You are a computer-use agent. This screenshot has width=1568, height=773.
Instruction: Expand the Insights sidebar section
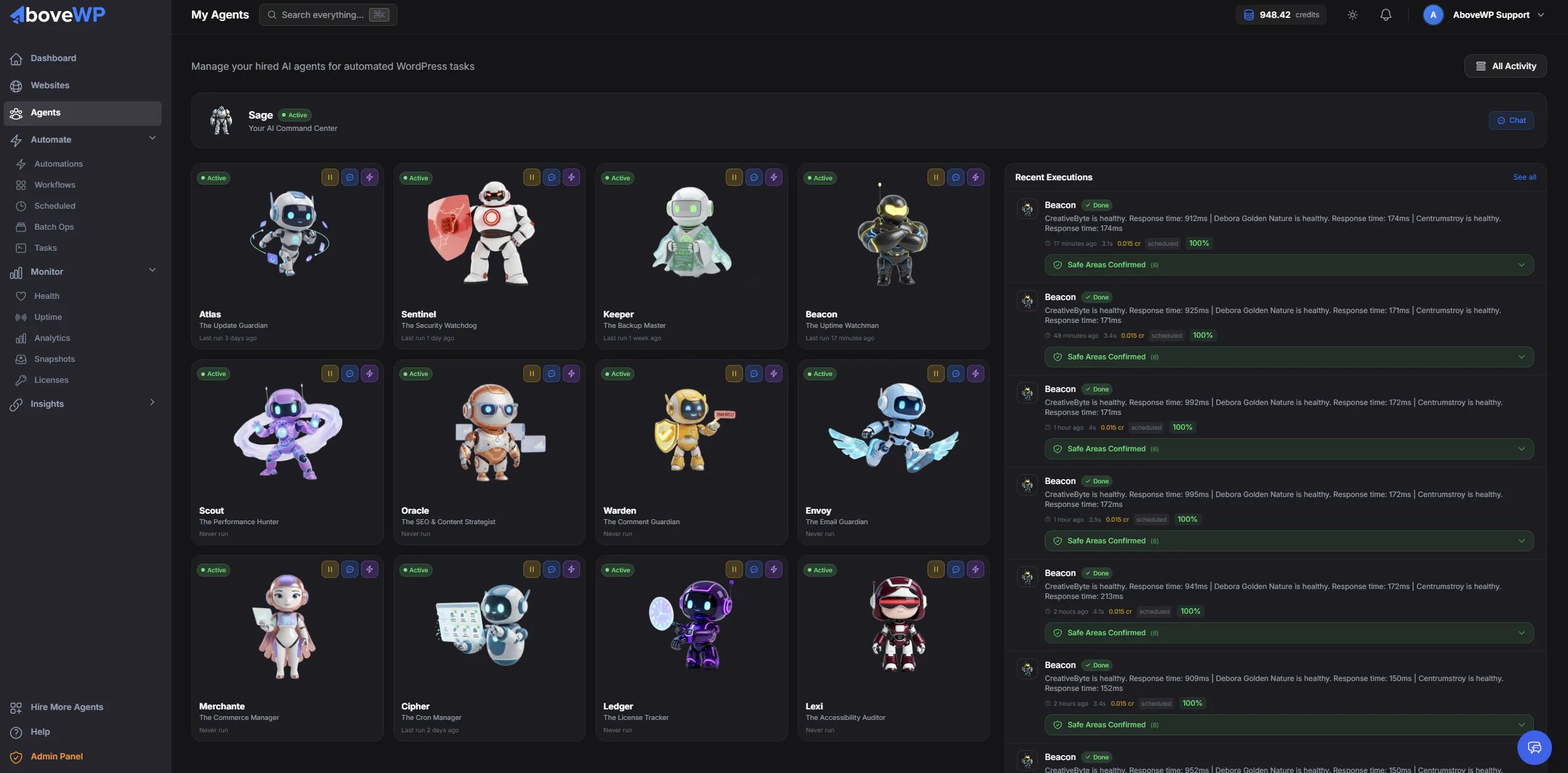pyautogui.click(x=152, y=403)
